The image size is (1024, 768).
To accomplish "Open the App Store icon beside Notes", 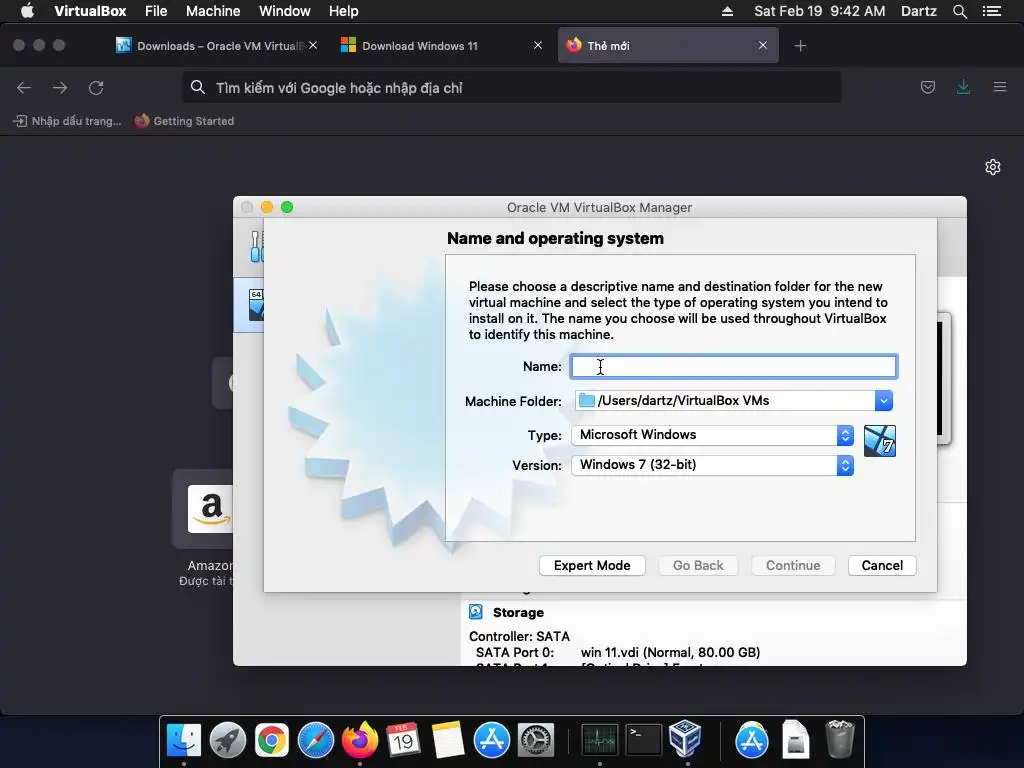I will [x=491, y=741].
